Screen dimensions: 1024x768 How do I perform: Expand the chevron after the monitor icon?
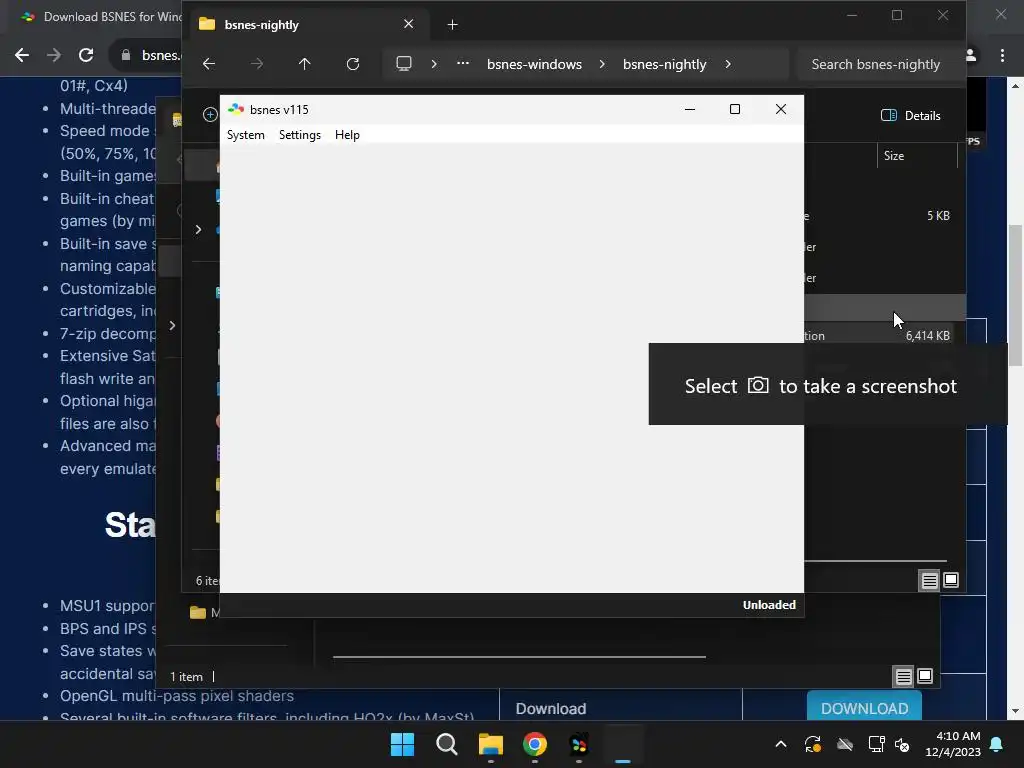[x=434, y=64]
